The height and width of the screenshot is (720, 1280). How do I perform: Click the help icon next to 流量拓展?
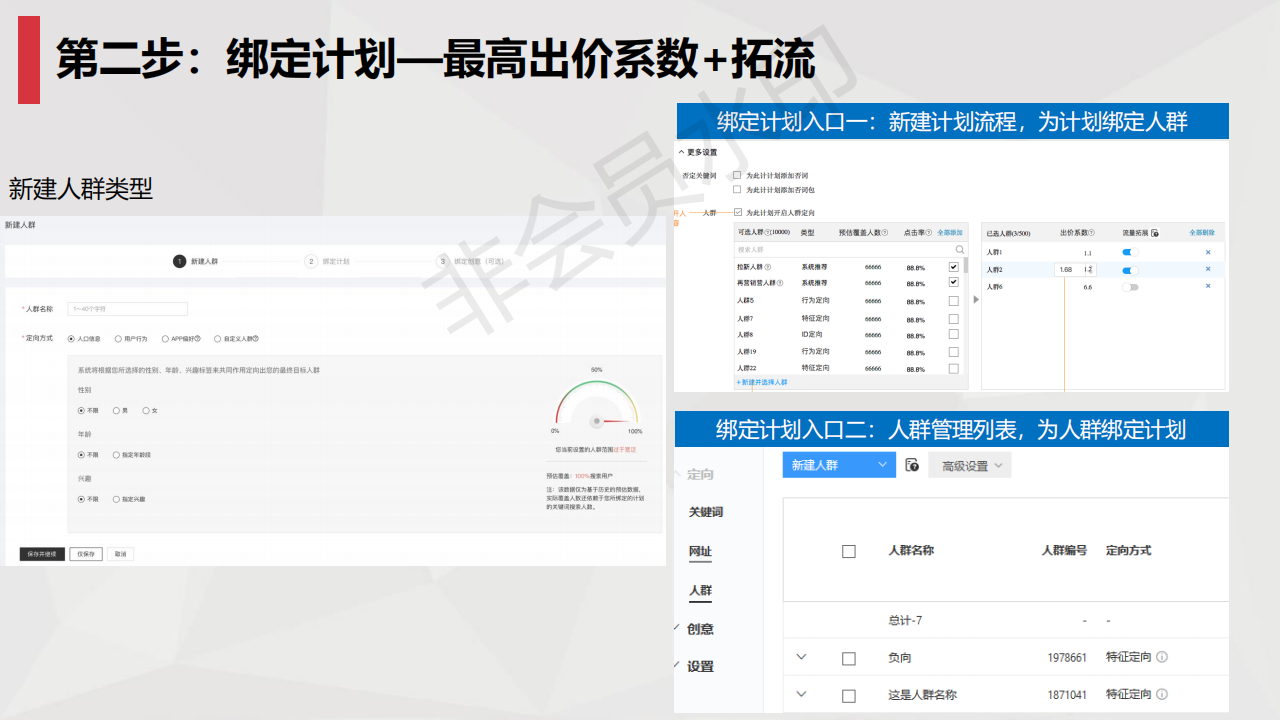click(1154, 233)
